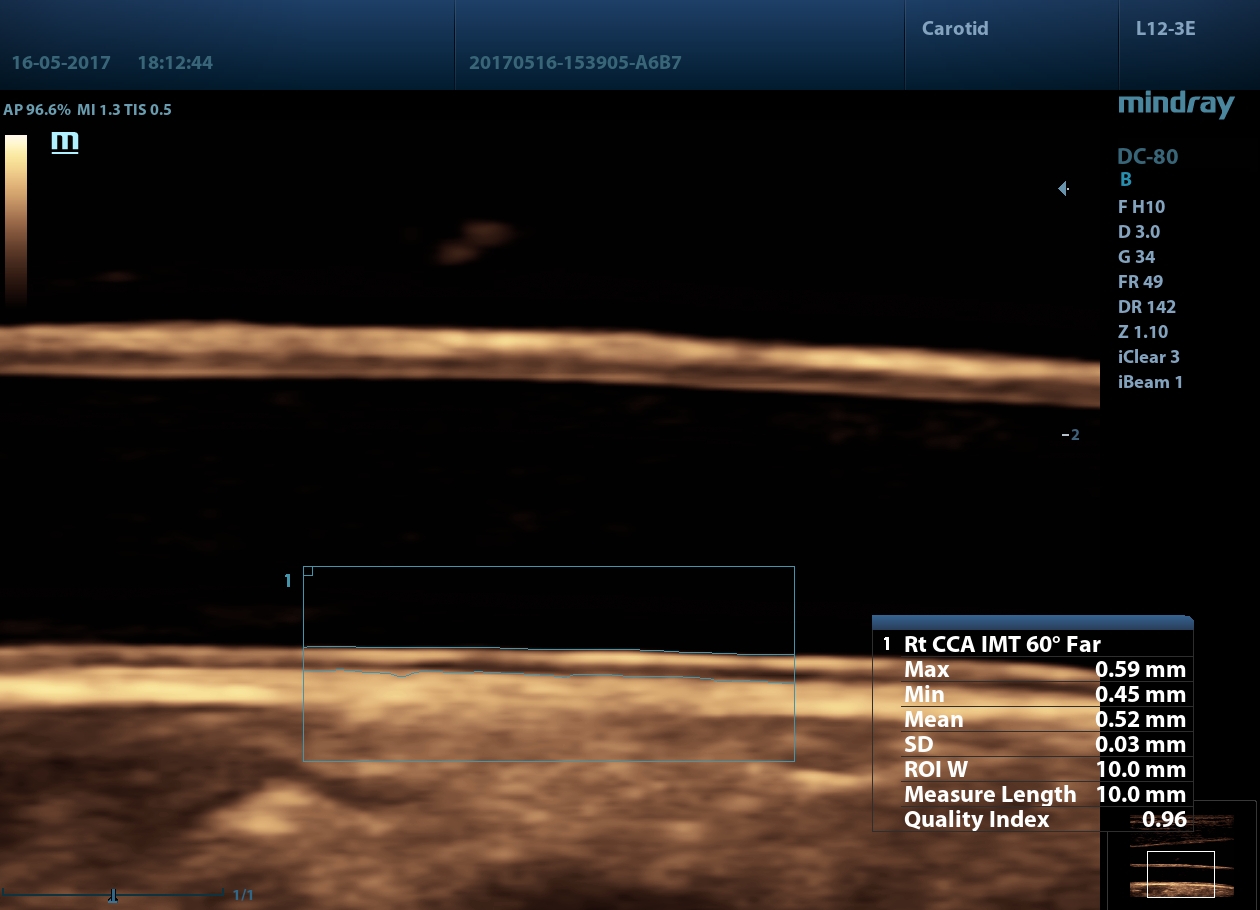Click the Rt CCA IMT 60° Far header

point(1002,645)
